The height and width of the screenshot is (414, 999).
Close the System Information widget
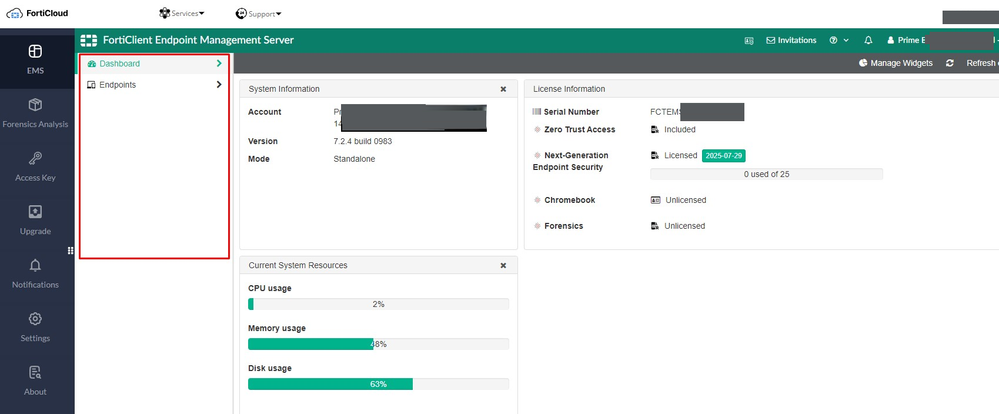point(503,89)
